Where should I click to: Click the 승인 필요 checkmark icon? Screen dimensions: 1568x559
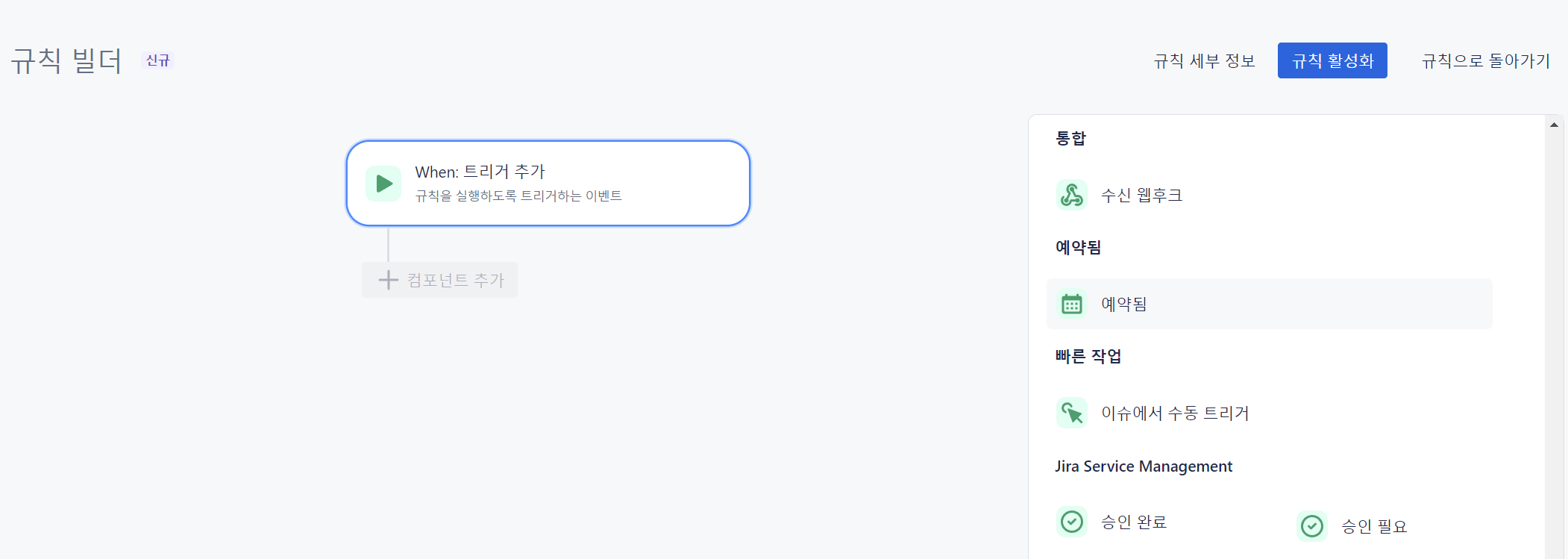[1312, 526]
